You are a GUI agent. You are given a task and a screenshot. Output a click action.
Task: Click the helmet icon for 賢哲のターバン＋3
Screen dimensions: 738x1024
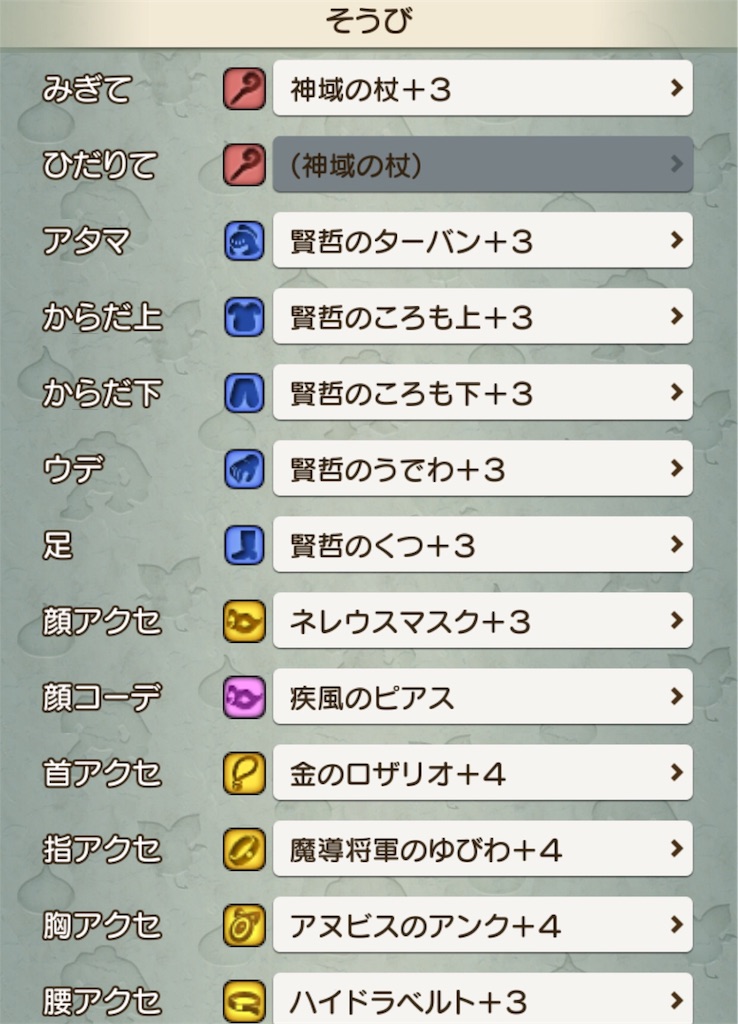coord(244,240)
